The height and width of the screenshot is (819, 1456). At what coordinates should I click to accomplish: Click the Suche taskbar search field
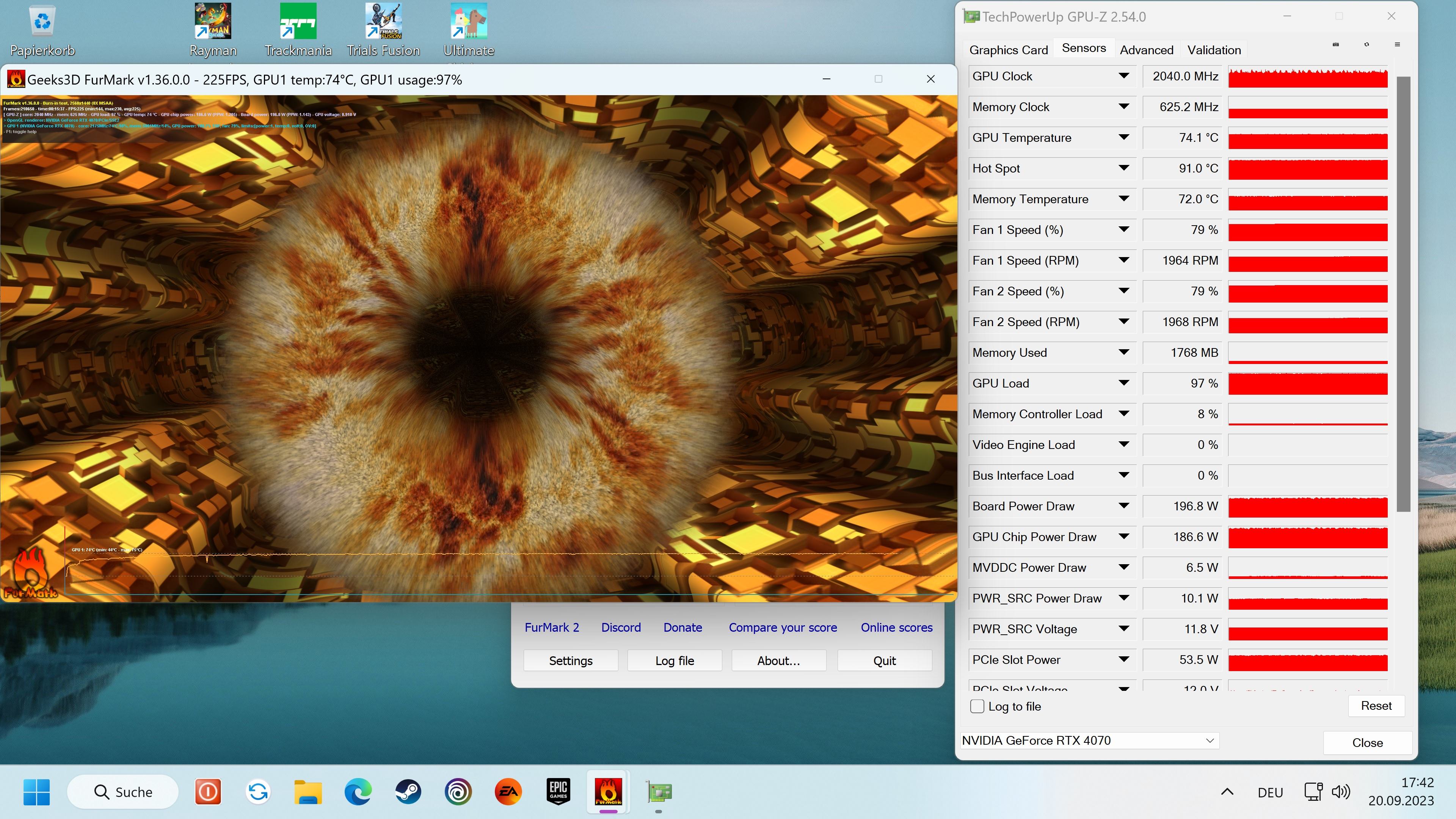pyautogui.click(x=123, y=792)
